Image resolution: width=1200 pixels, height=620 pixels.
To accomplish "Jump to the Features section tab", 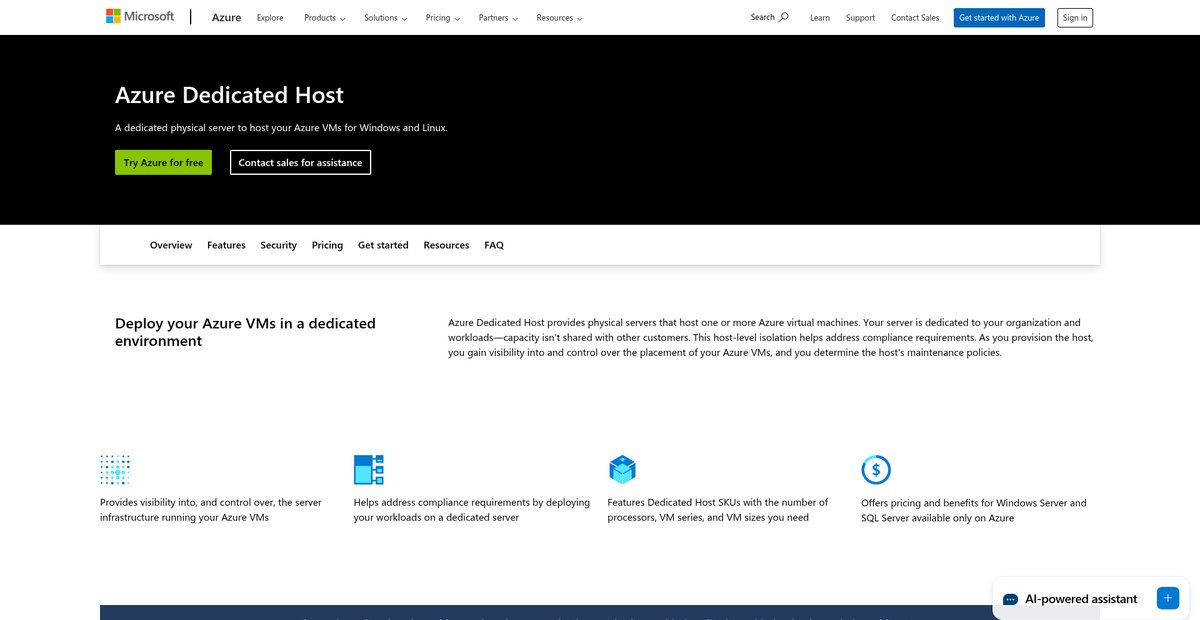I will pos(226,245).
